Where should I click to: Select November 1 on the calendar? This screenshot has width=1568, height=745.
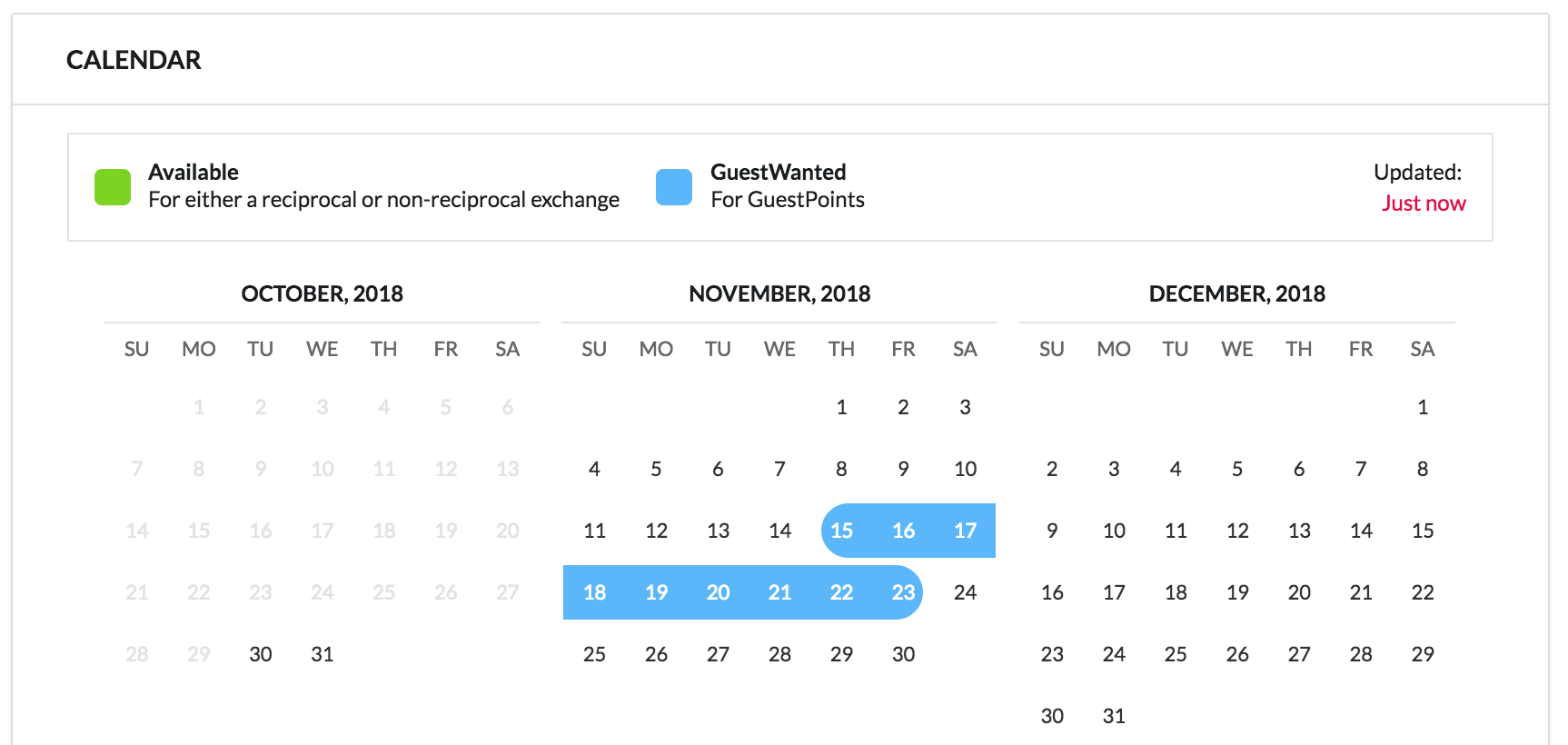click(x=841, y=407)
